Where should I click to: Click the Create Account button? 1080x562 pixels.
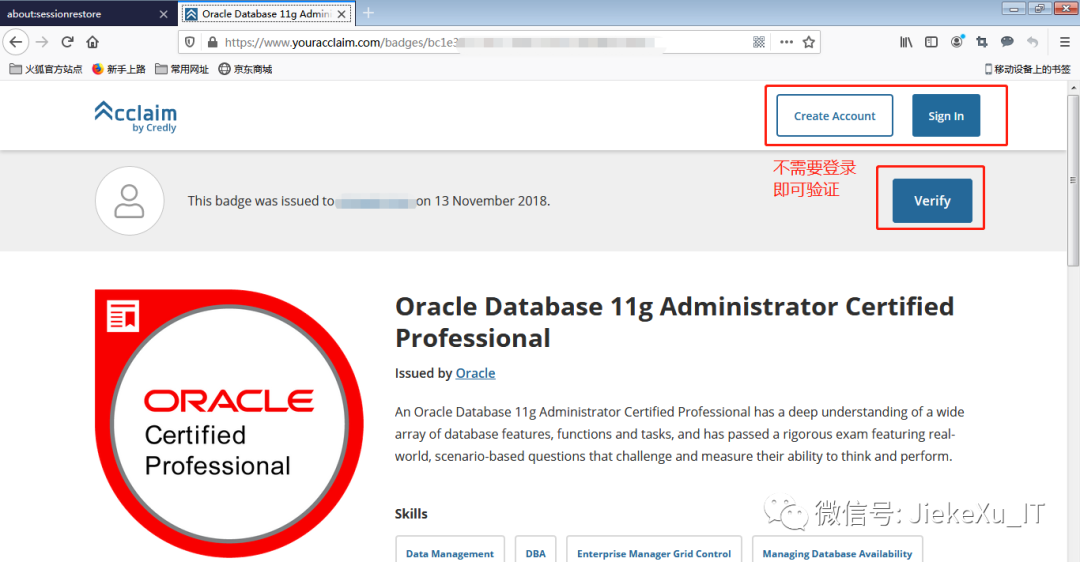[834, 116]
